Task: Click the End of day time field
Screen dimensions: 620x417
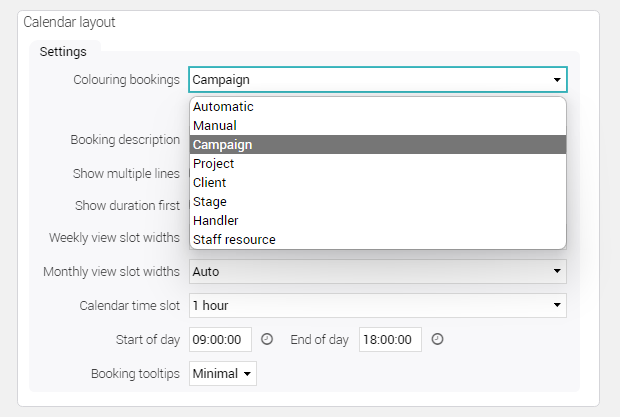Action: (390, 339)
